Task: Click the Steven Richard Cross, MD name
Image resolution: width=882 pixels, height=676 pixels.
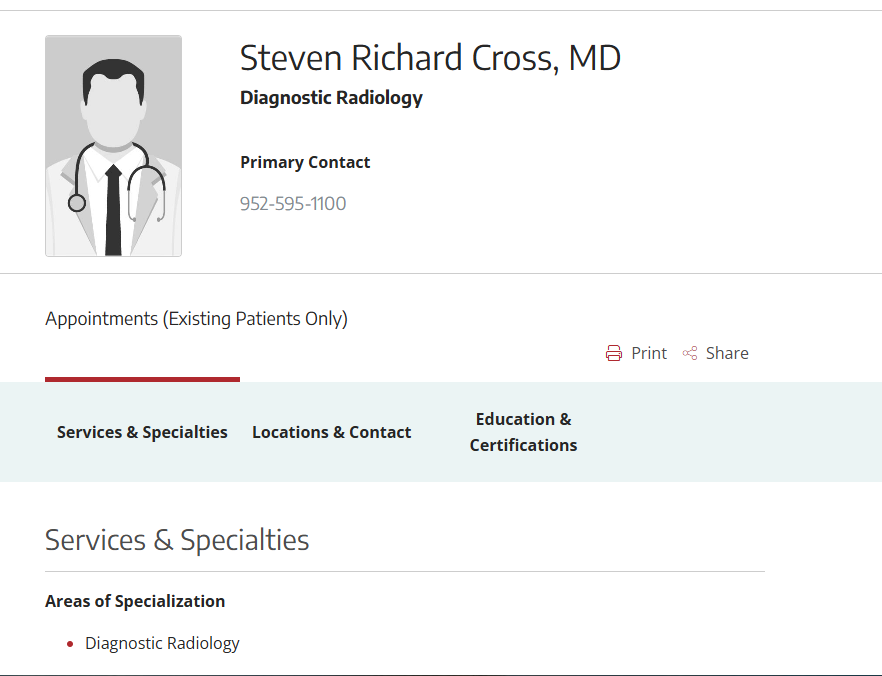Action: (x=430, y=58)
